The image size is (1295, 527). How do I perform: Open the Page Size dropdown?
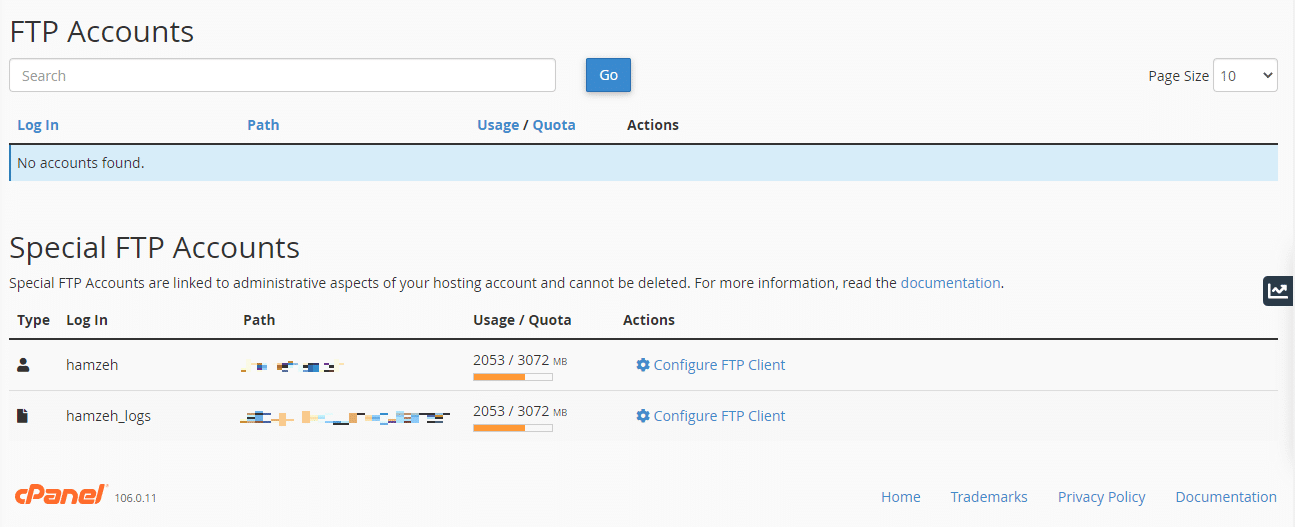point(1244,75)
